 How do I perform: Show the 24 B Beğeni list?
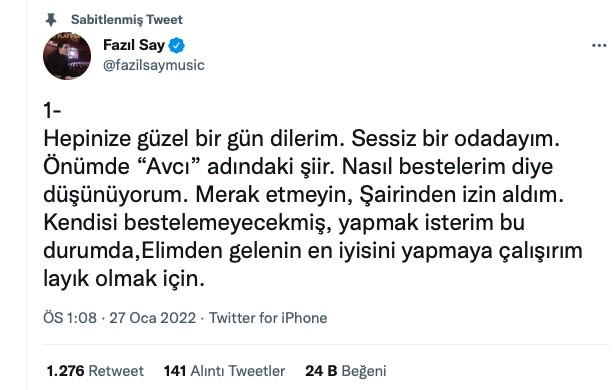tap(346, 371)
